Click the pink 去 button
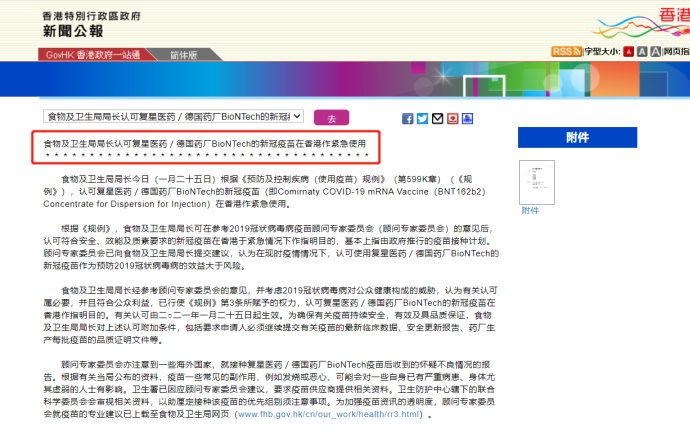 331,118
